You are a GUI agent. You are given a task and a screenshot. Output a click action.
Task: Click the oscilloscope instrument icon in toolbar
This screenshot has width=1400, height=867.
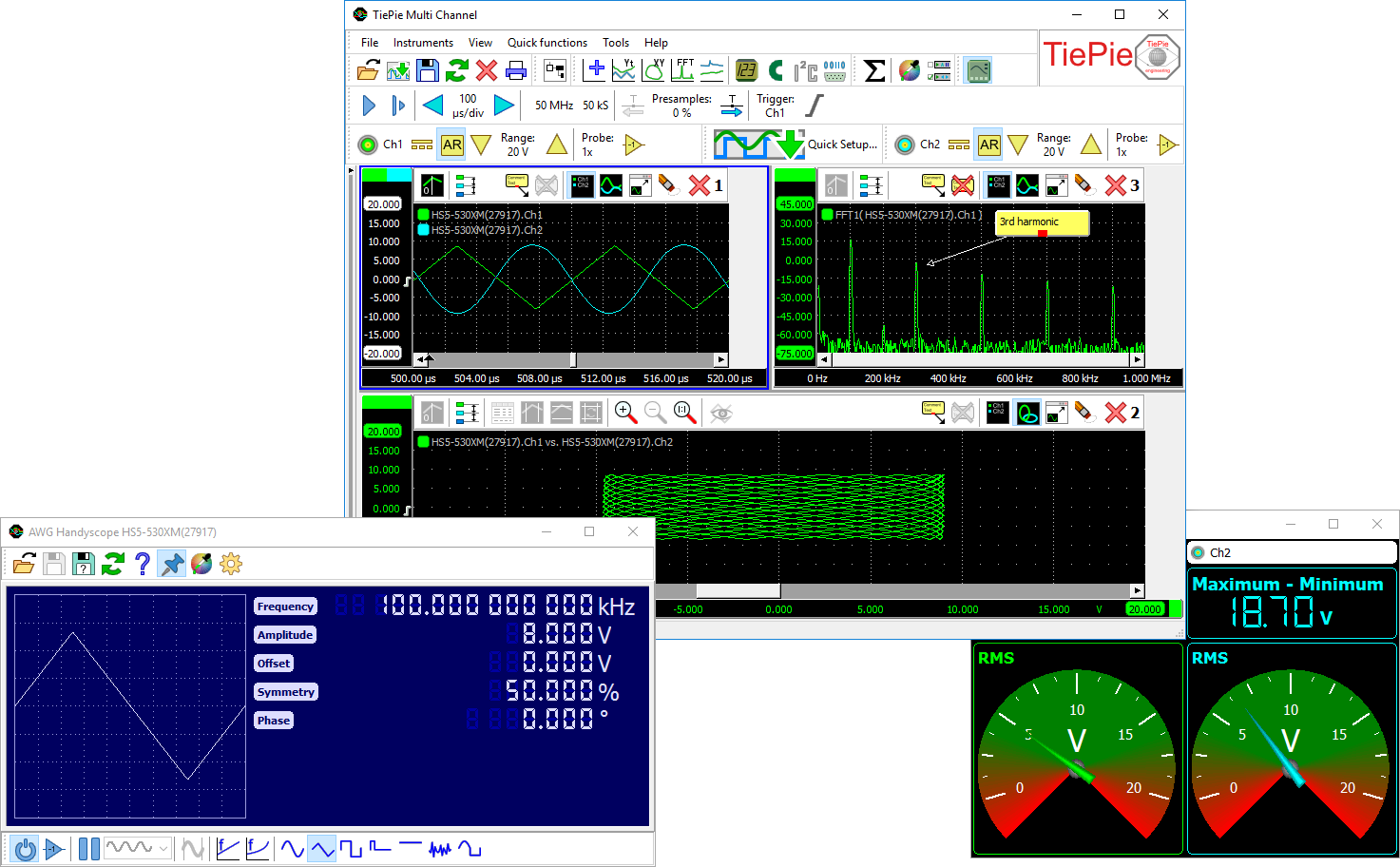[978, 70]
